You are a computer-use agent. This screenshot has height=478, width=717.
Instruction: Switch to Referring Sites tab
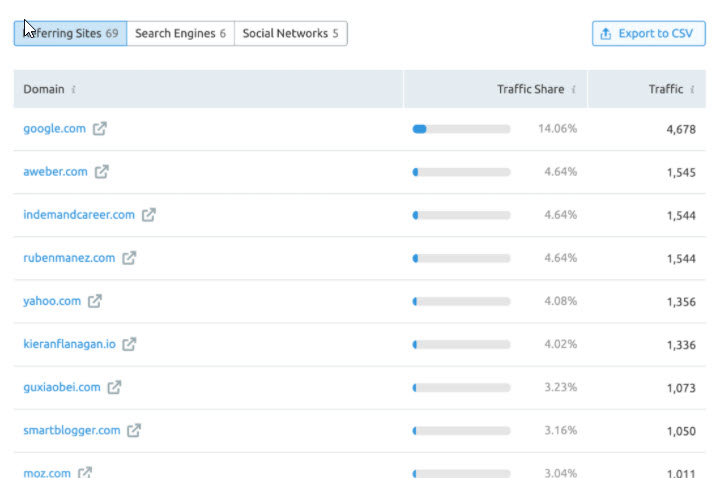point(70,33)
